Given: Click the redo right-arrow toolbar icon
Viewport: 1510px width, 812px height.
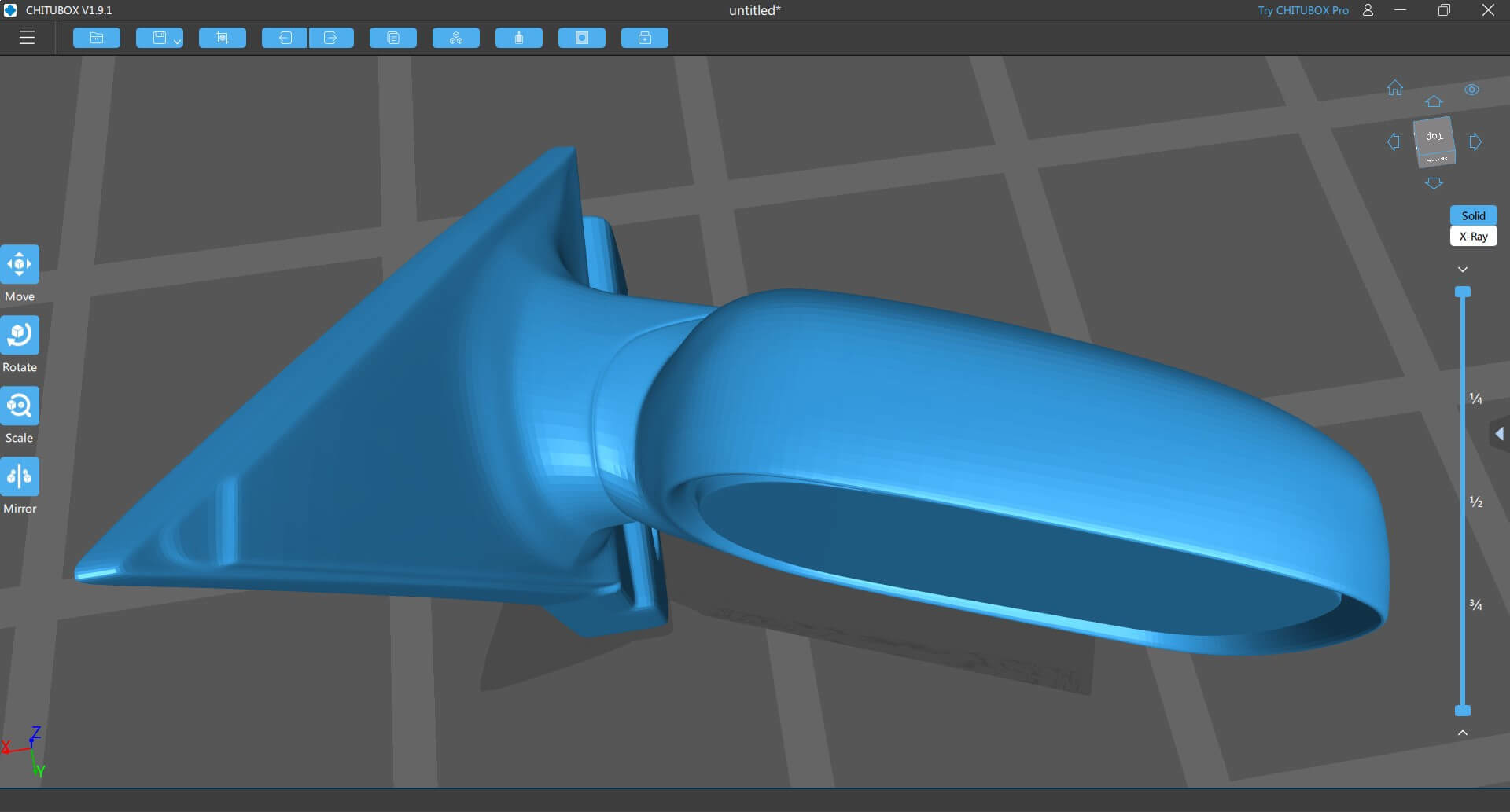Looking at the screenshot, I should click(x=330, y=38).
